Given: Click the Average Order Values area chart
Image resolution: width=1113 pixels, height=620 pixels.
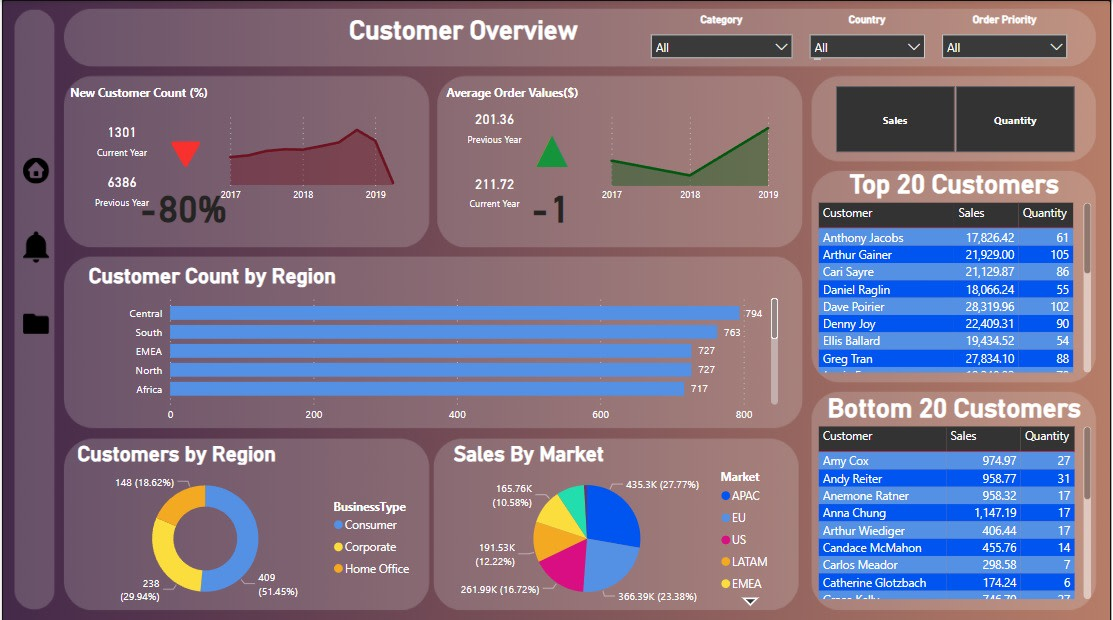Looking at the screenshot, I should (x=690, y=157).
